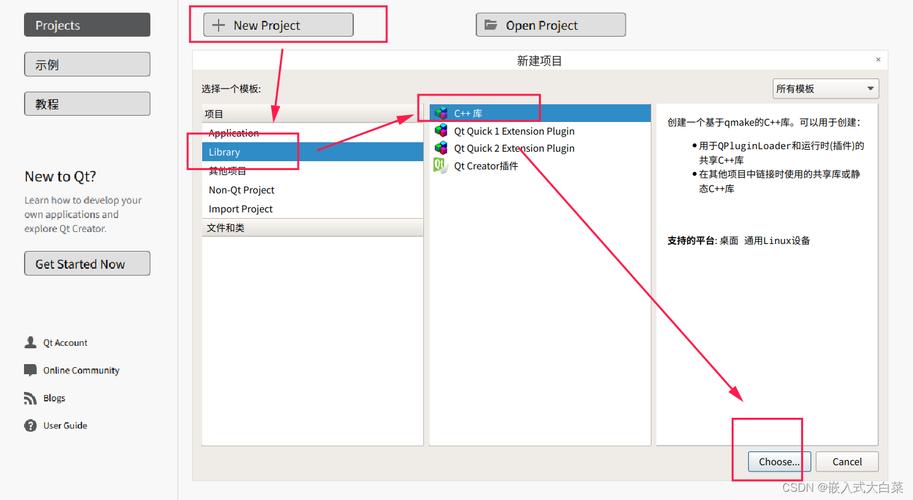Open the Blogs link
This screenshot has width=913, height=500.
(54, 398)
